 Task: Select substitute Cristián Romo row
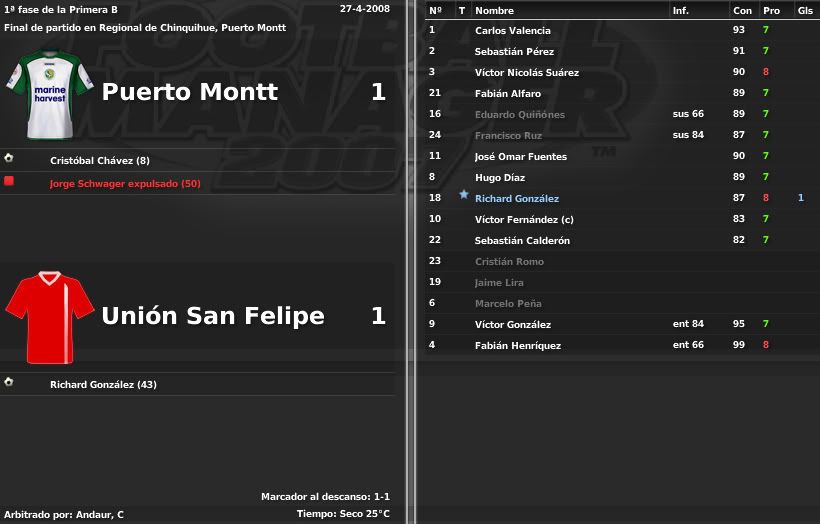tap(622, 261)
